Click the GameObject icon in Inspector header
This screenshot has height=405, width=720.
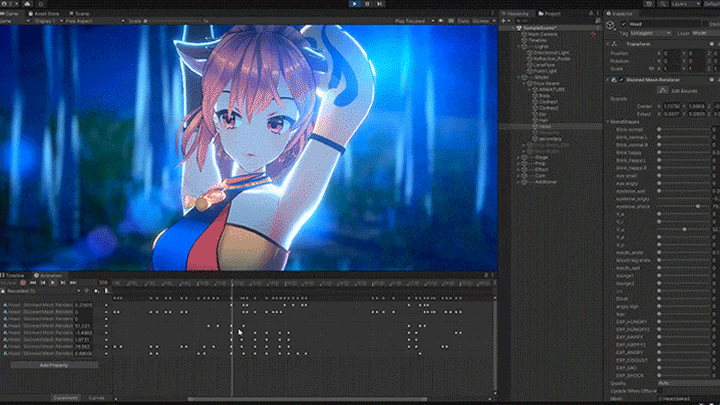[x=611, y=25]
